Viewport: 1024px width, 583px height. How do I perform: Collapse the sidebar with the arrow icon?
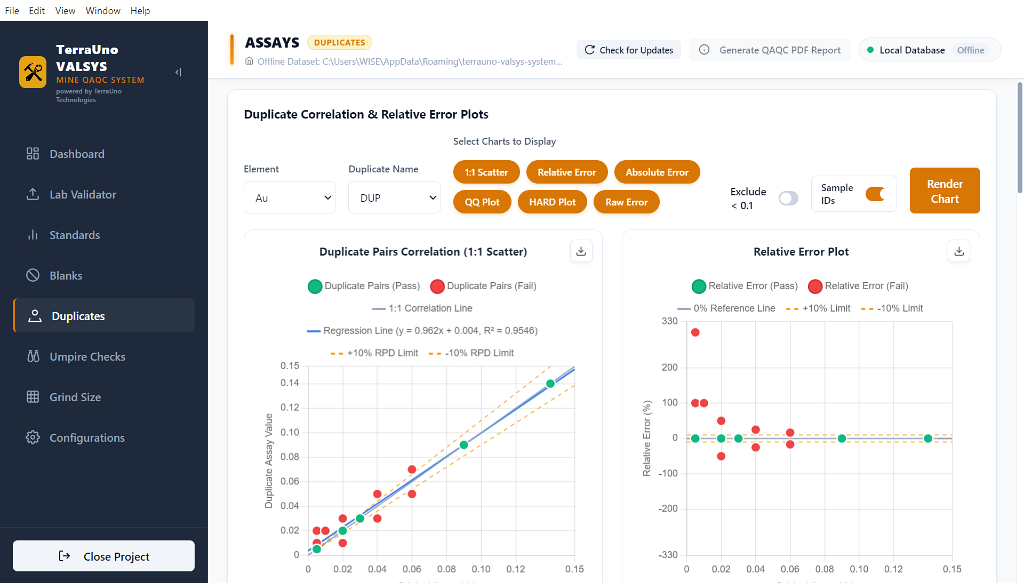tap(178, 72)
